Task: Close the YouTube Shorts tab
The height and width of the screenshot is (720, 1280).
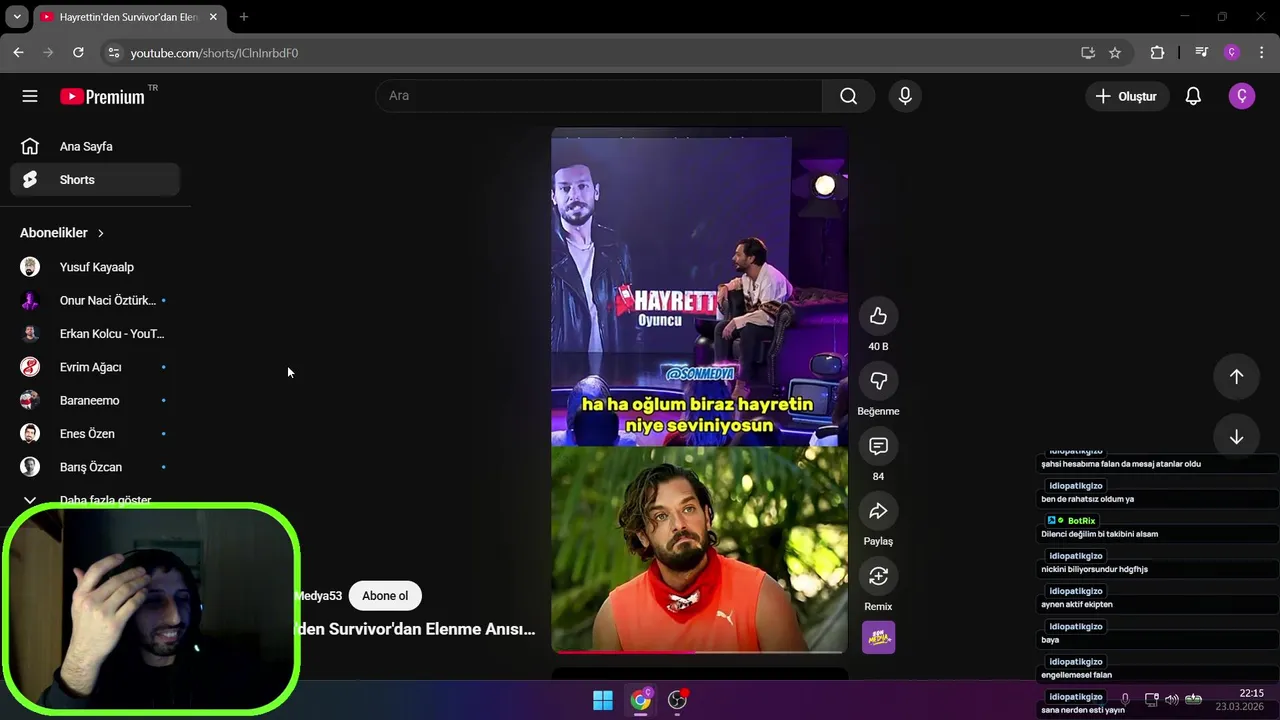Action: tap(213, 17)
